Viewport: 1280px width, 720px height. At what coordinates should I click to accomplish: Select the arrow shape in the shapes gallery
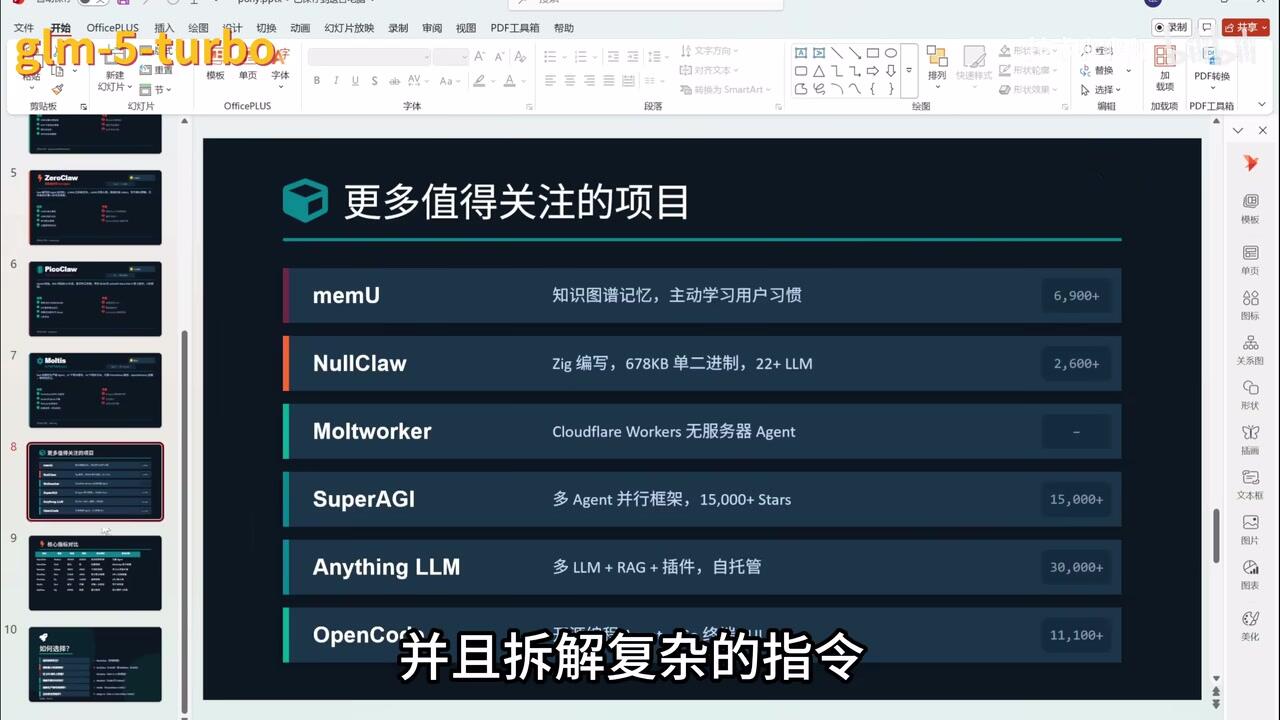coord(873,71)
